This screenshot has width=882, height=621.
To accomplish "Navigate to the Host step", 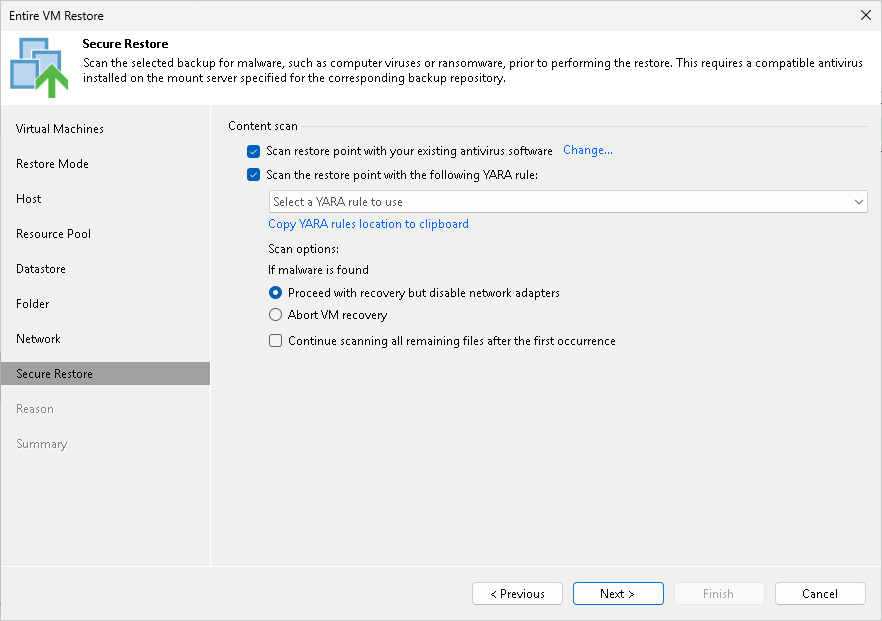I will 28,198.
